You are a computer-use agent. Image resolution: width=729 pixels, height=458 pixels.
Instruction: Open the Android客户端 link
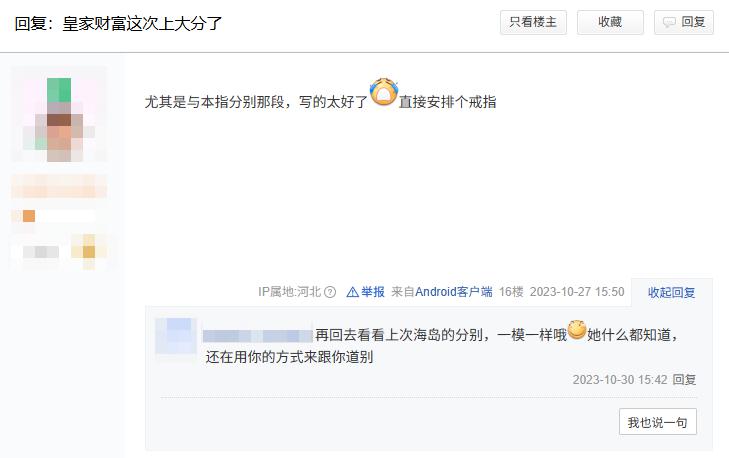(x=453, y=292)
